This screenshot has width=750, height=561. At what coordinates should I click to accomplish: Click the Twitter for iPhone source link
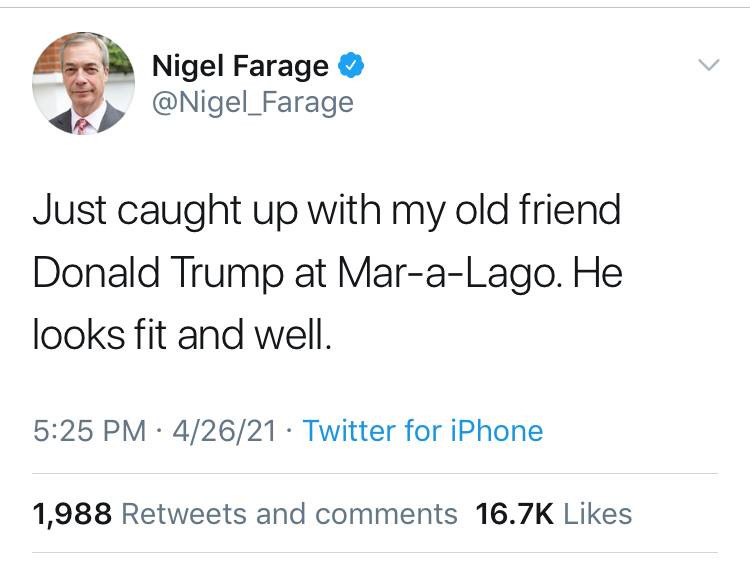click(x=422, y=431)
